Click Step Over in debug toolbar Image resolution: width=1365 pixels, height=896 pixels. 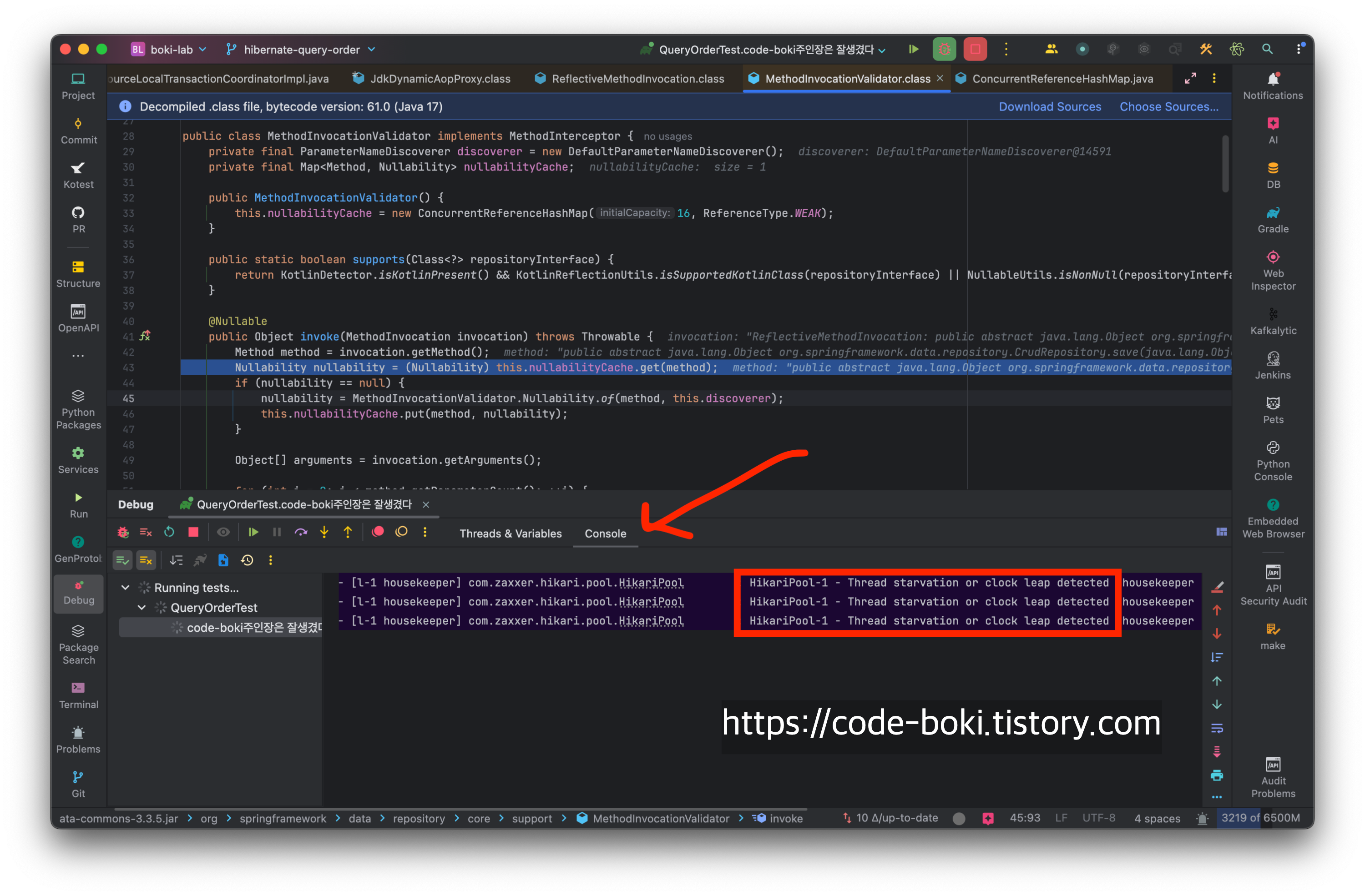pos(301,533)
